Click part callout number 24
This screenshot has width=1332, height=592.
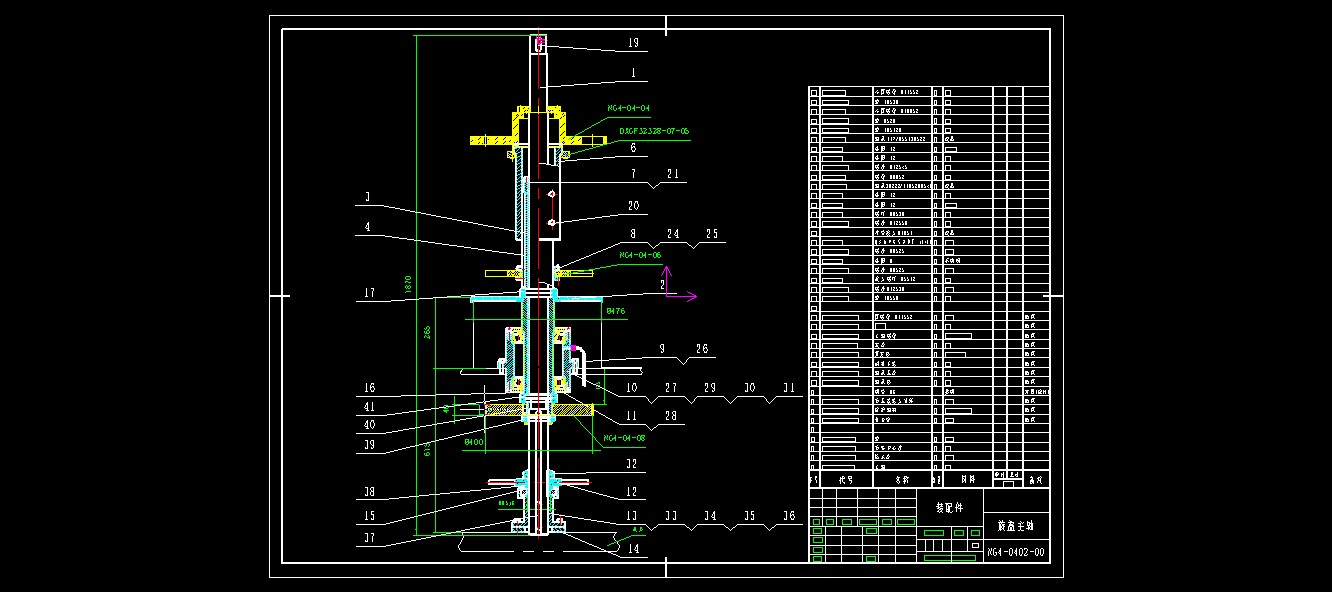pyautogui.click(x=673, y=234)
